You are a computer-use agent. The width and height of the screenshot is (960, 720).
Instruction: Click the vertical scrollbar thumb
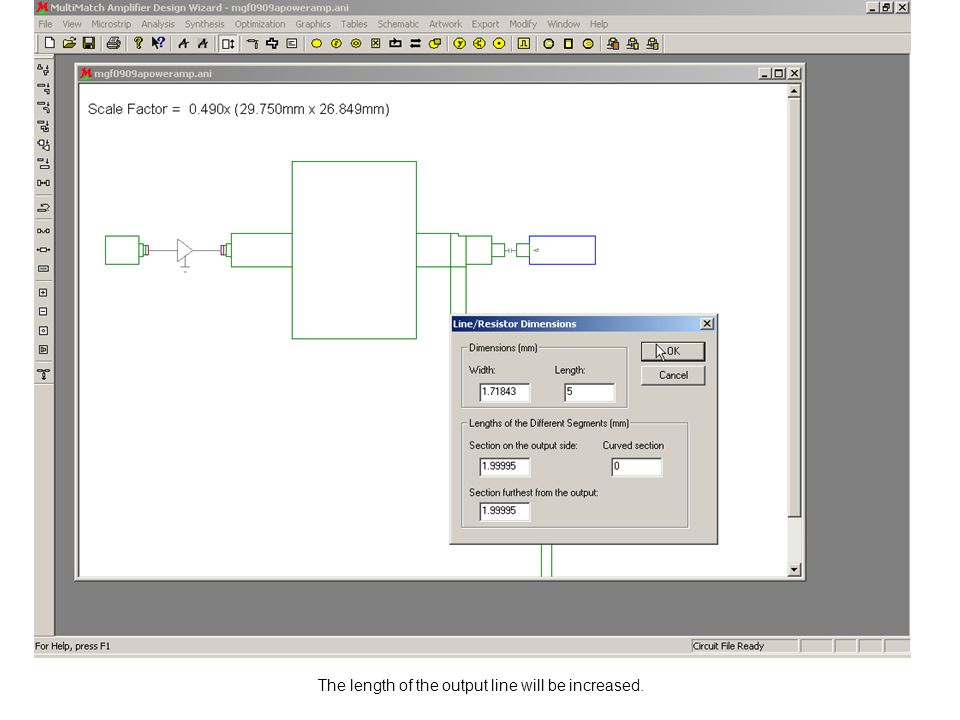[794, 308]
